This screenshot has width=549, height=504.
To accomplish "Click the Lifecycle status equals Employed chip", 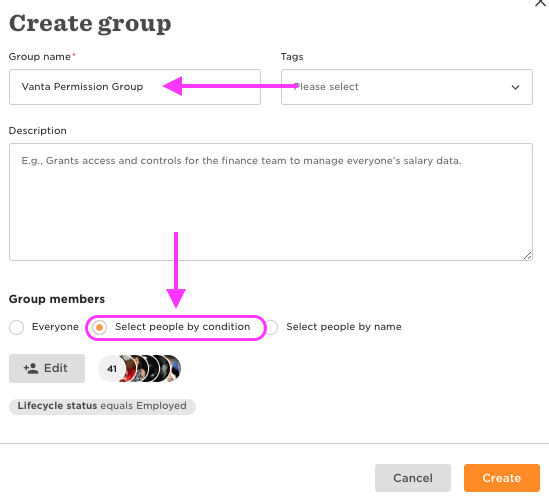I will pos(102,406).
